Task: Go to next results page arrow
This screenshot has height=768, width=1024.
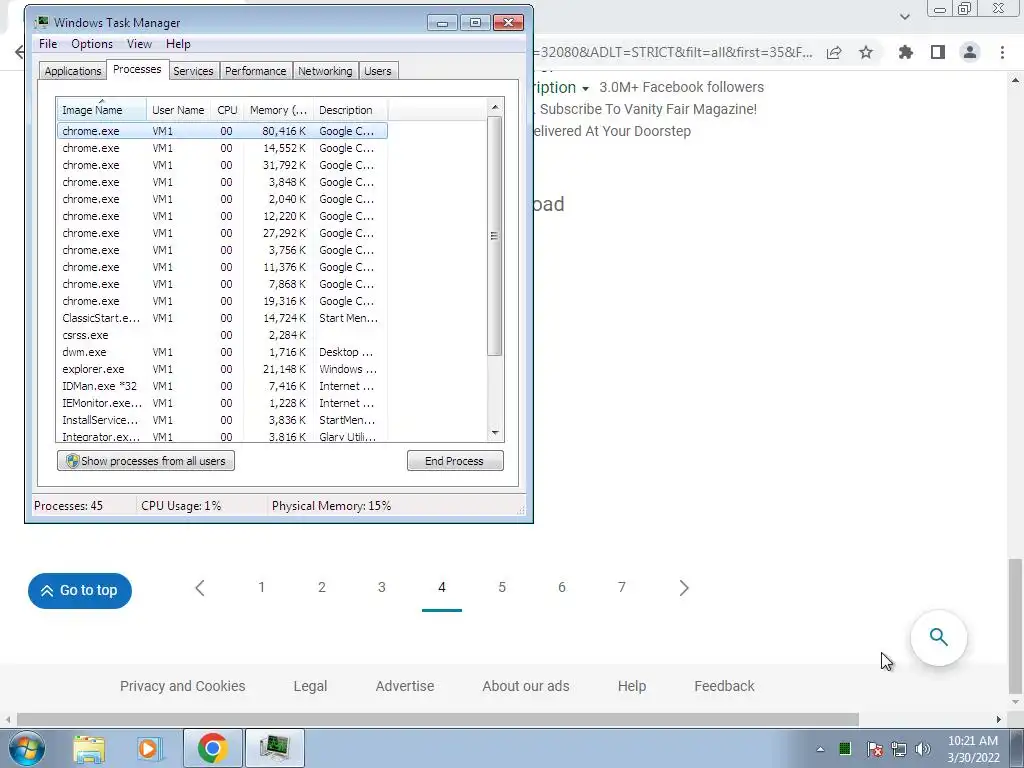Action: coord(684,588)
